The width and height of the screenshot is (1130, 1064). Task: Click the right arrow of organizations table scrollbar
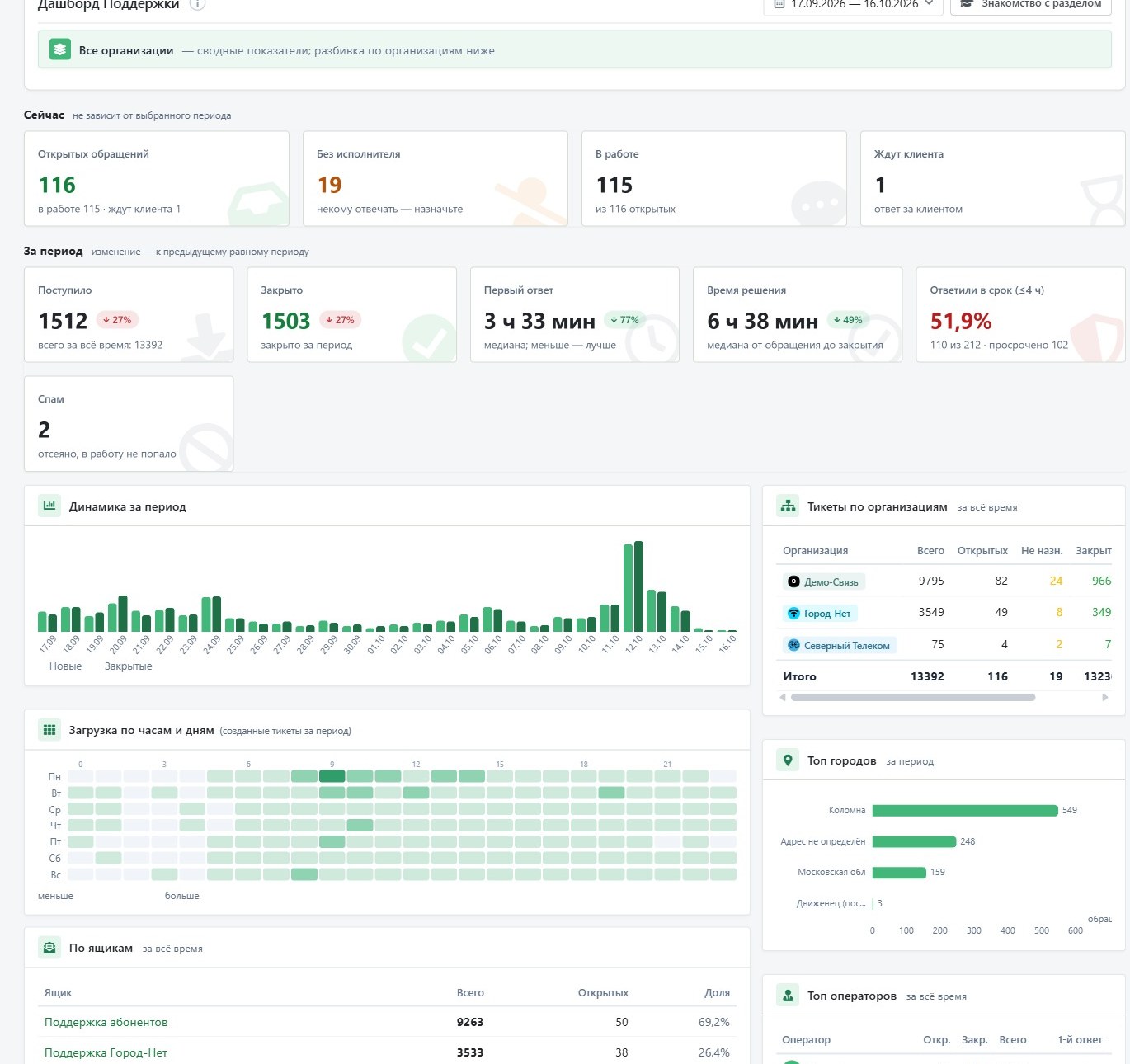pos(1105,698)
